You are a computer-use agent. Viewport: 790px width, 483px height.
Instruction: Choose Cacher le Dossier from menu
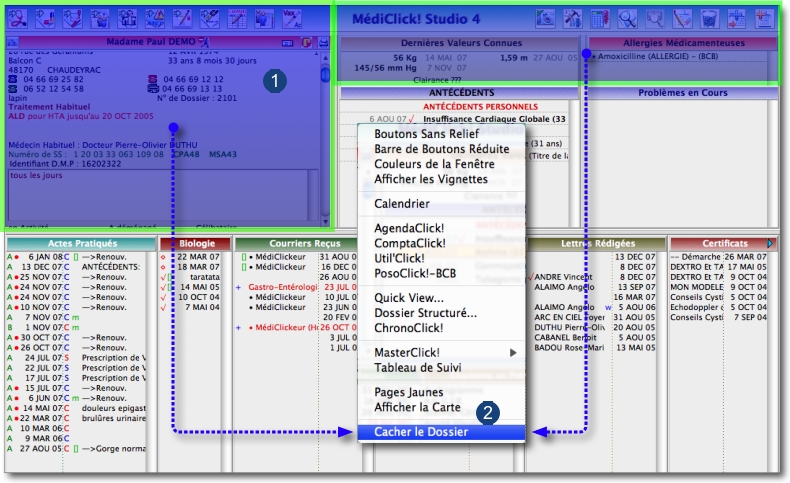(x=441, y=432)
